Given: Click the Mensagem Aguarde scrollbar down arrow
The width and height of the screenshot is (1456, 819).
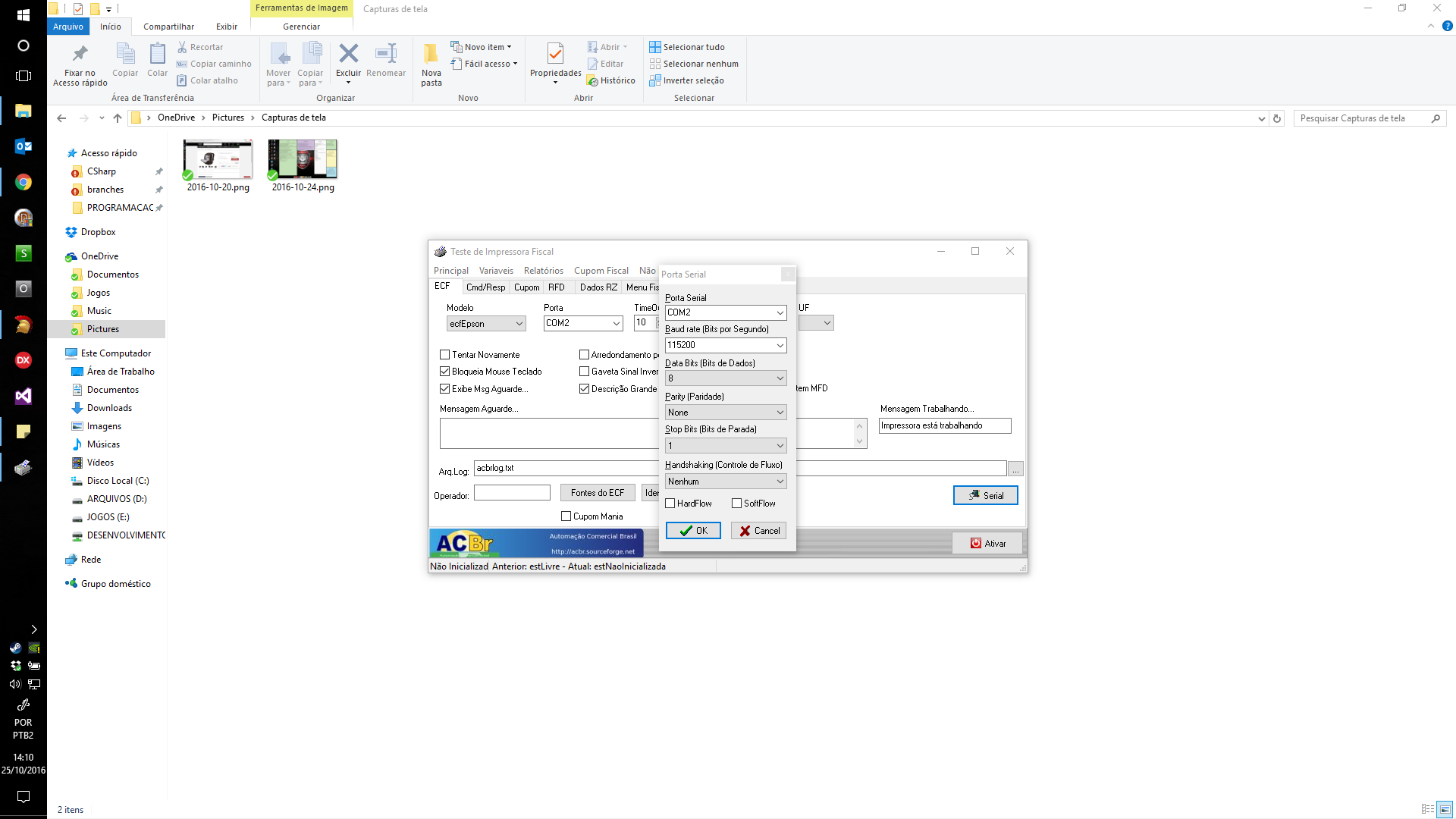Looking at the screenshot, I should coord(860,441).
